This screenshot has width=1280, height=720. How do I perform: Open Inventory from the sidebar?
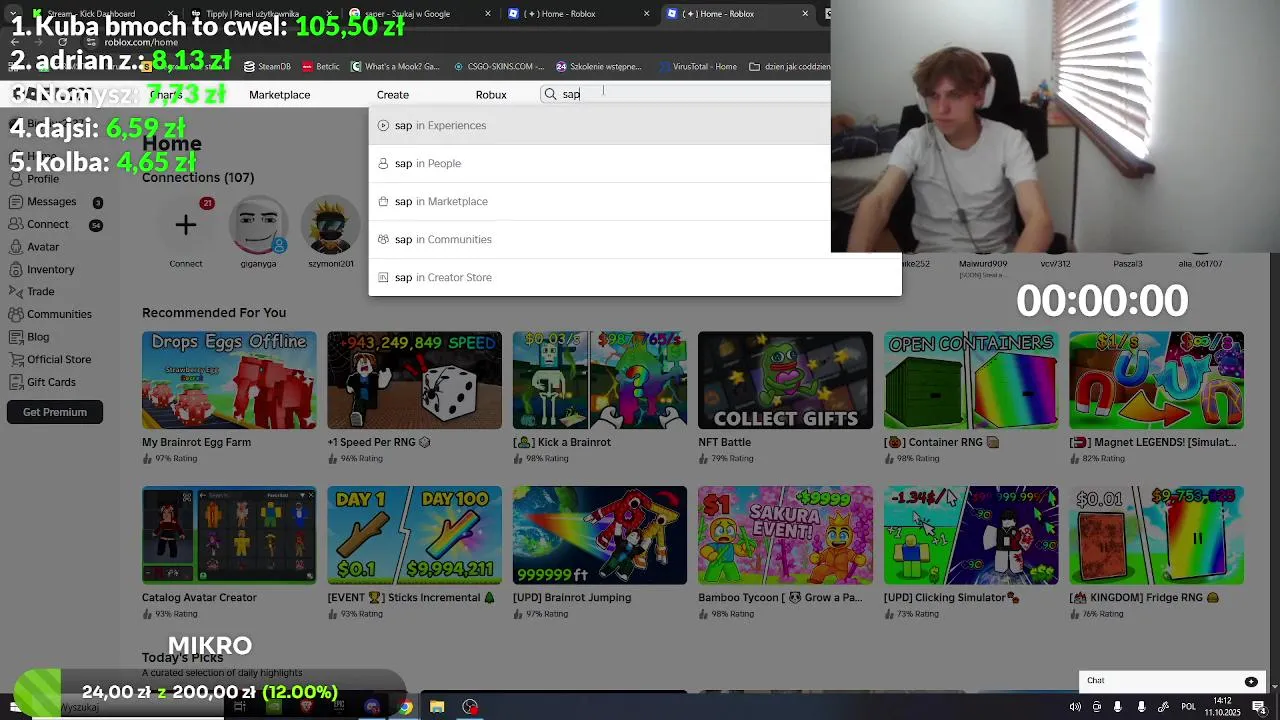click(x=50, y=270)
